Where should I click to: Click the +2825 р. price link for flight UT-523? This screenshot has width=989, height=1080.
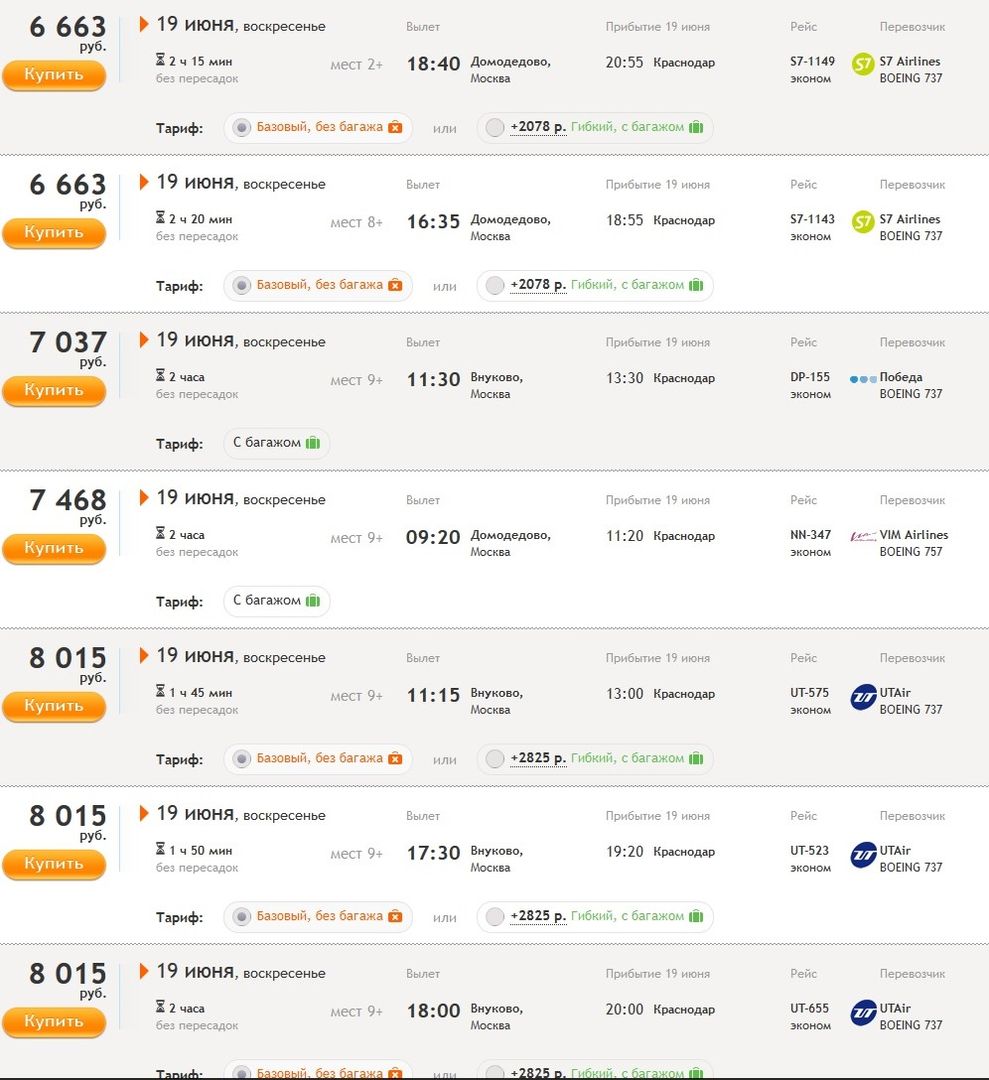tap(538, 916)
